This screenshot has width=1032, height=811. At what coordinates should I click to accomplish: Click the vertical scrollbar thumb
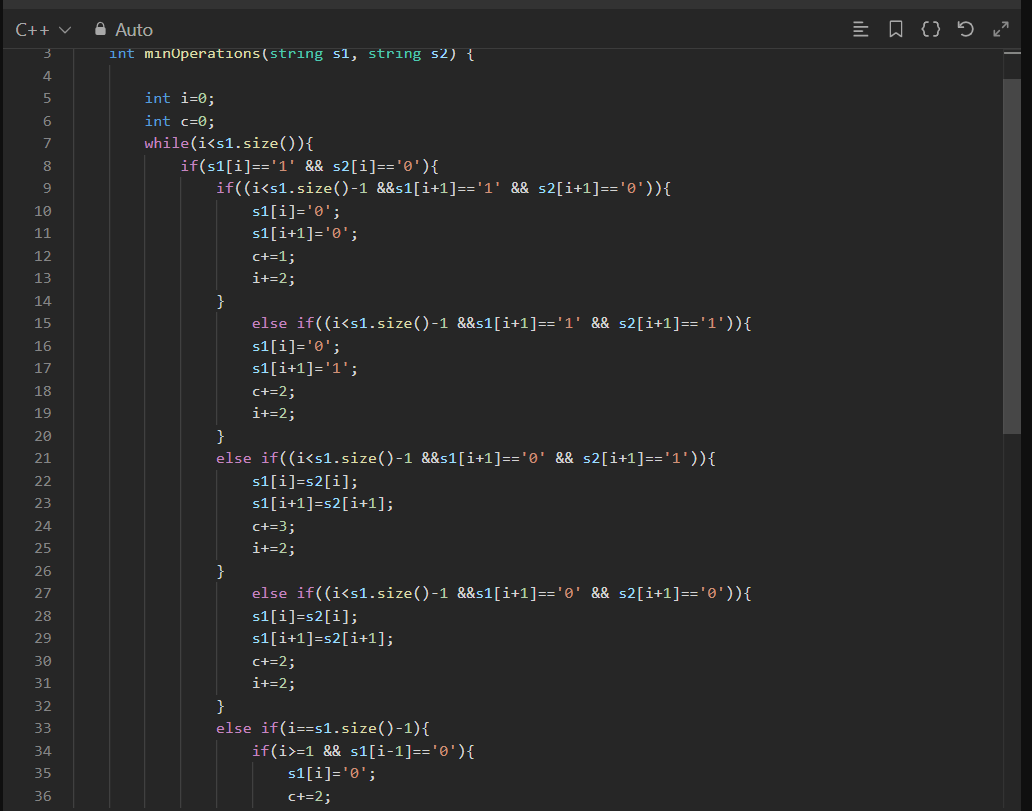click(1012, 255)
